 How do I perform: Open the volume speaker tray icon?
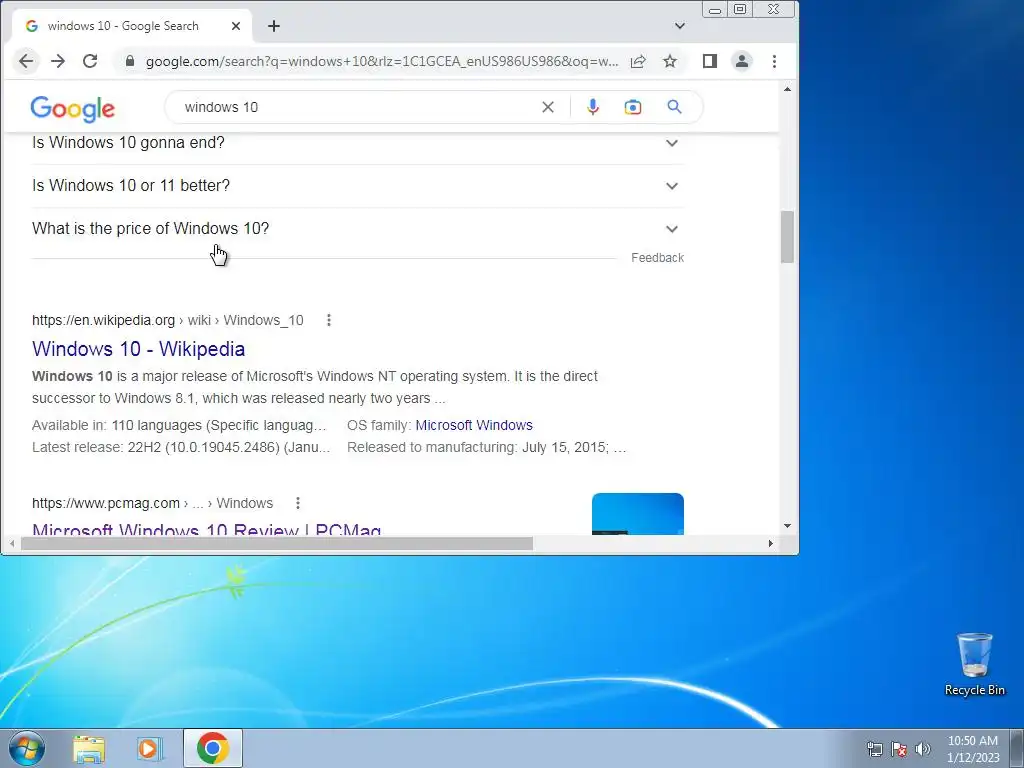click(923, 749)
